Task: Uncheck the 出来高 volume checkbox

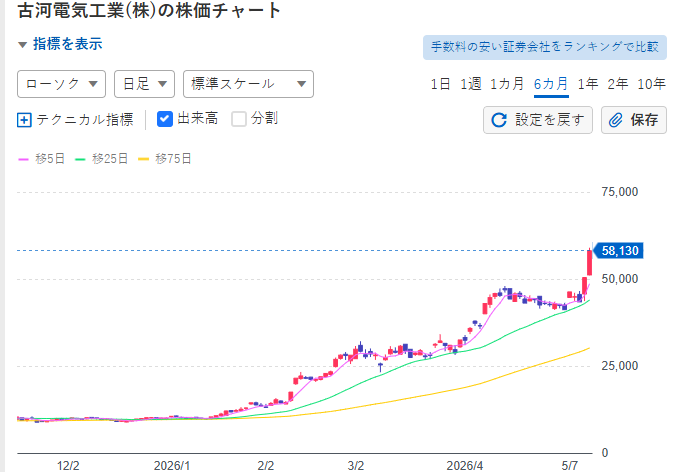Action: point(165,119)
